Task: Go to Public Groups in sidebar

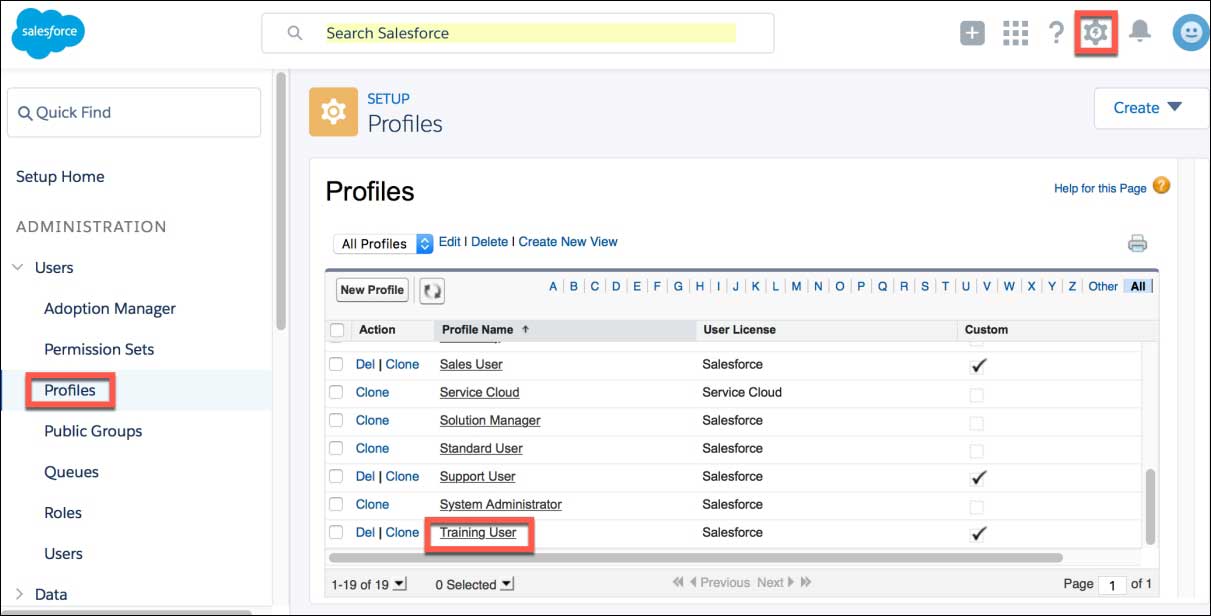Action: (x=93, y=431)
